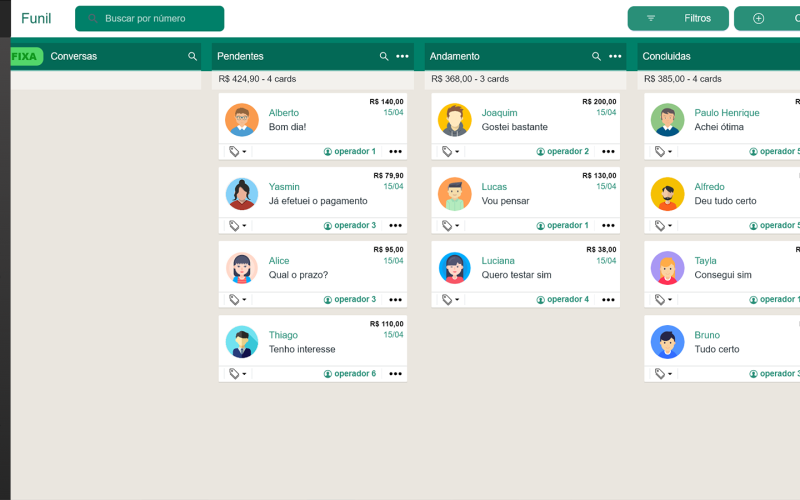800x500 pixels.
Task: Click Lucas's avatar picture
Action: pos(455,194)
